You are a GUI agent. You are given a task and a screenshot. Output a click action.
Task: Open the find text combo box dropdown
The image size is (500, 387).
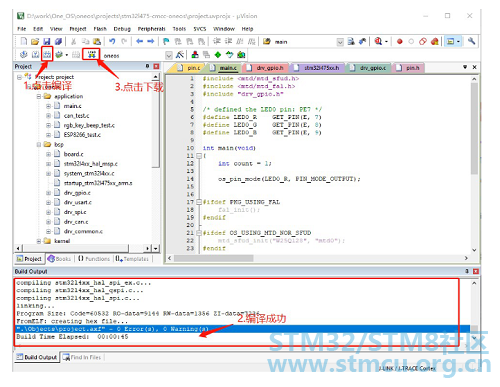click(x=340, y=42)
